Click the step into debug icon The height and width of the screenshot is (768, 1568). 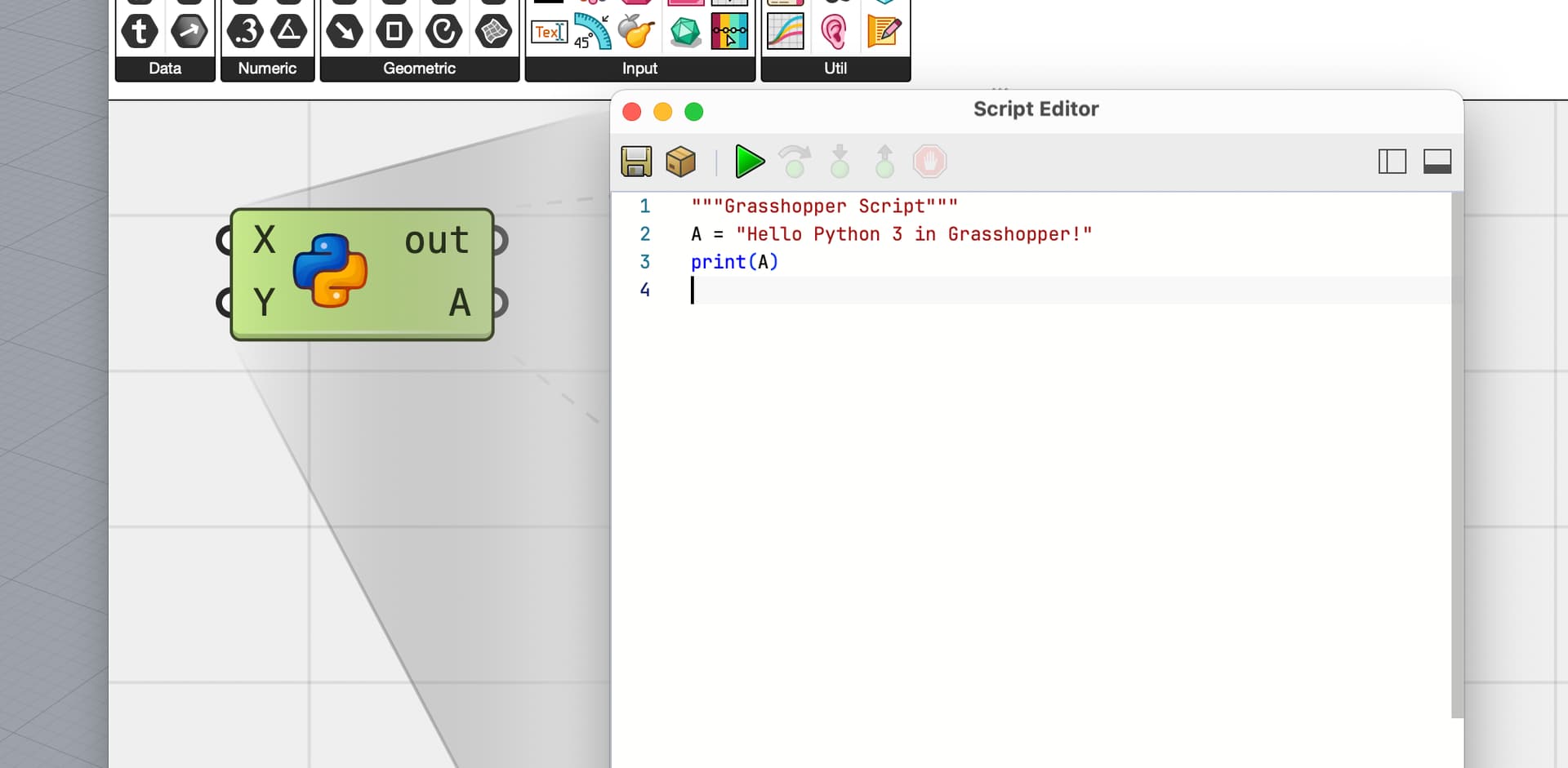[x=840, y=162]
